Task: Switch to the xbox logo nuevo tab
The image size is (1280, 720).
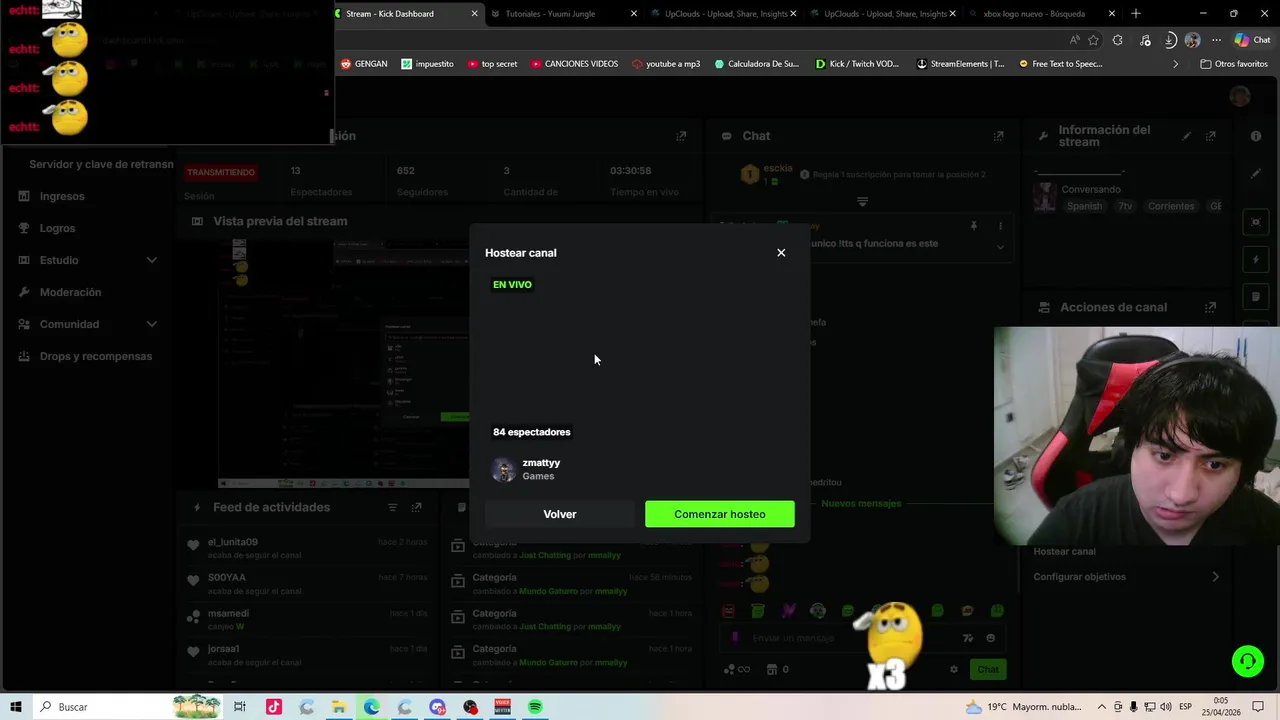Action: tap(1042, 14)
